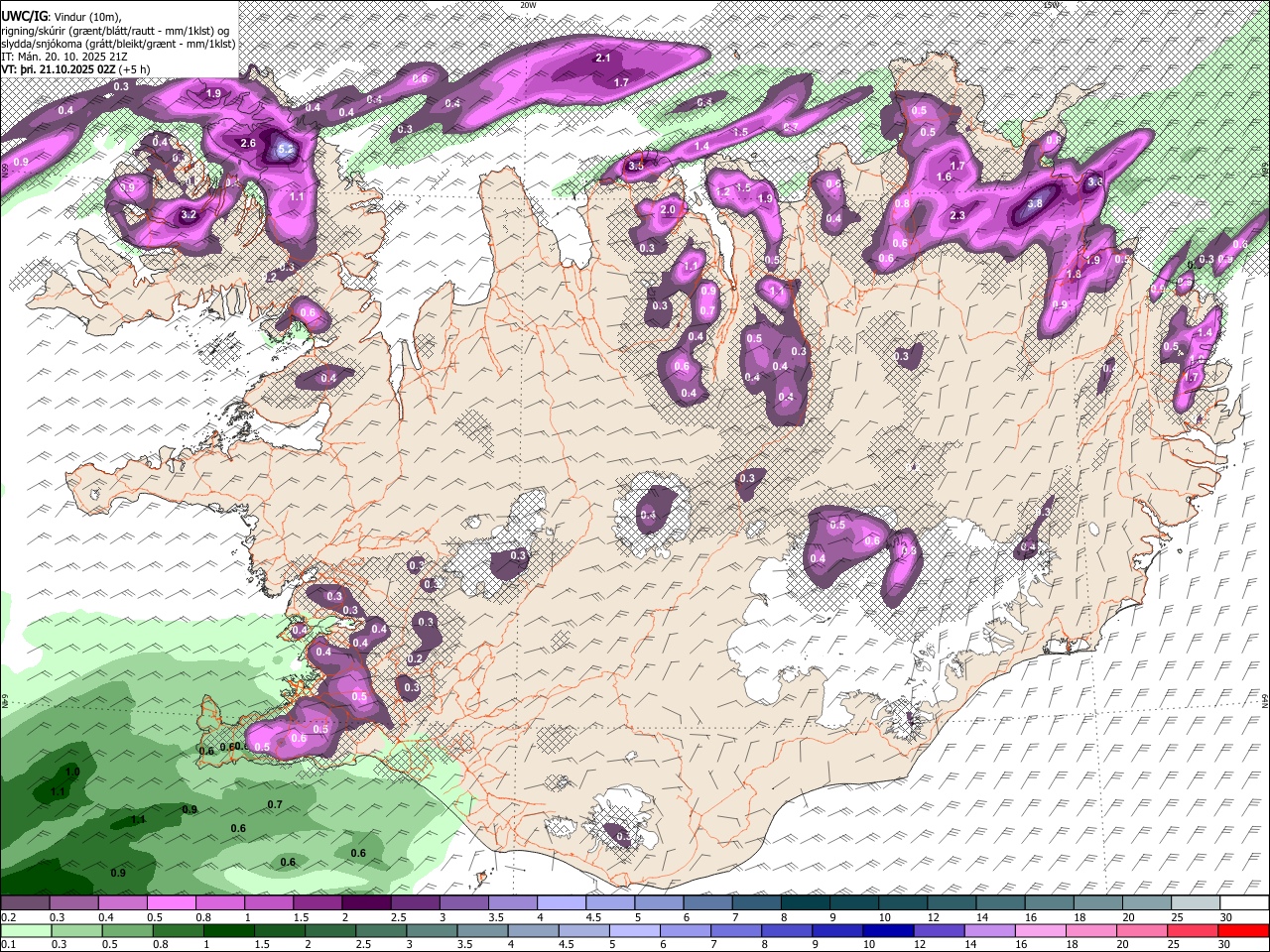Click the 3.8 snowfall value in the northeast

pos(1035,203)
